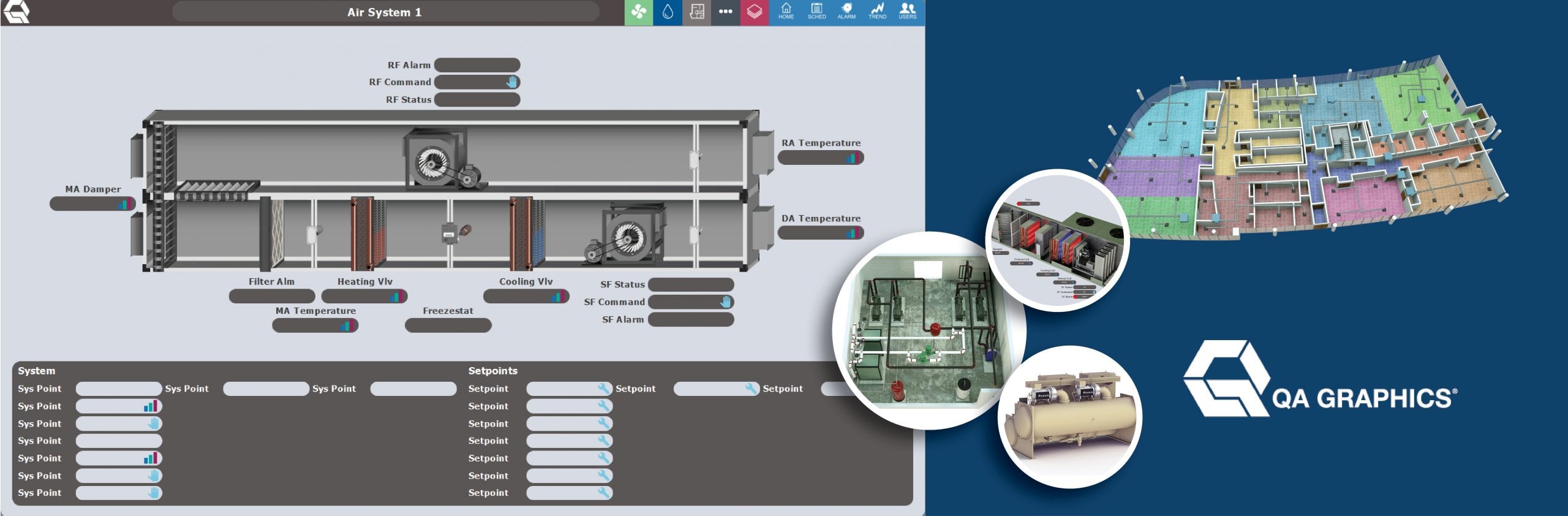Open the DA Temperature trend icon
This screenshot has width=1568, height=516.
pos(853,233)
